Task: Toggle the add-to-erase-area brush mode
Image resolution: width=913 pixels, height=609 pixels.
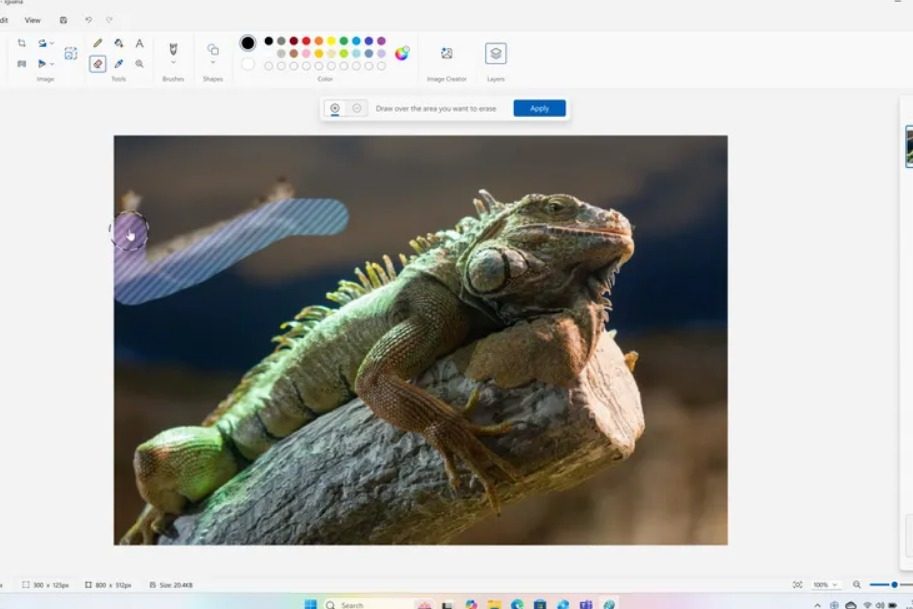Action: [x=335, y=108]
